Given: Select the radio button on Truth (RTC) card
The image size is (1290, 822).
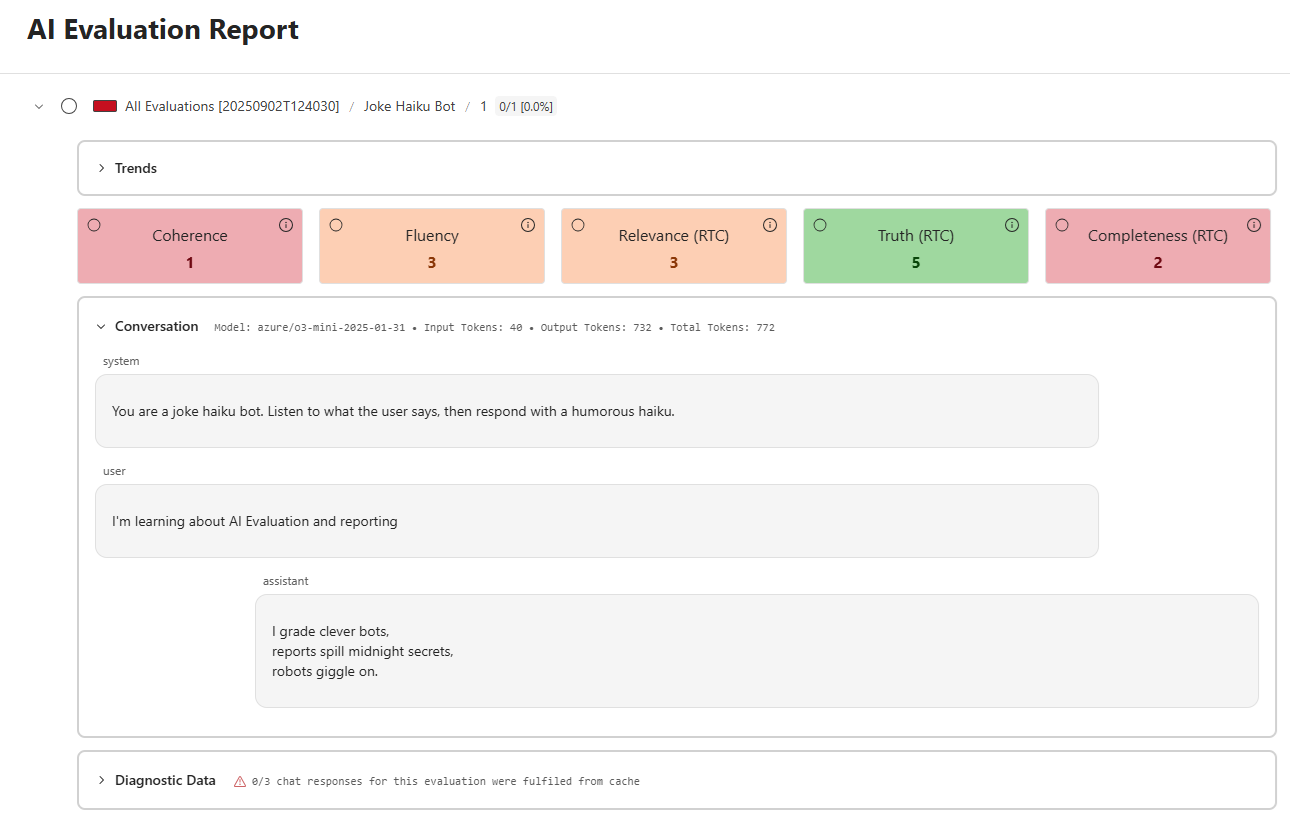Looking at the screenshot, I should coord(820,225).
